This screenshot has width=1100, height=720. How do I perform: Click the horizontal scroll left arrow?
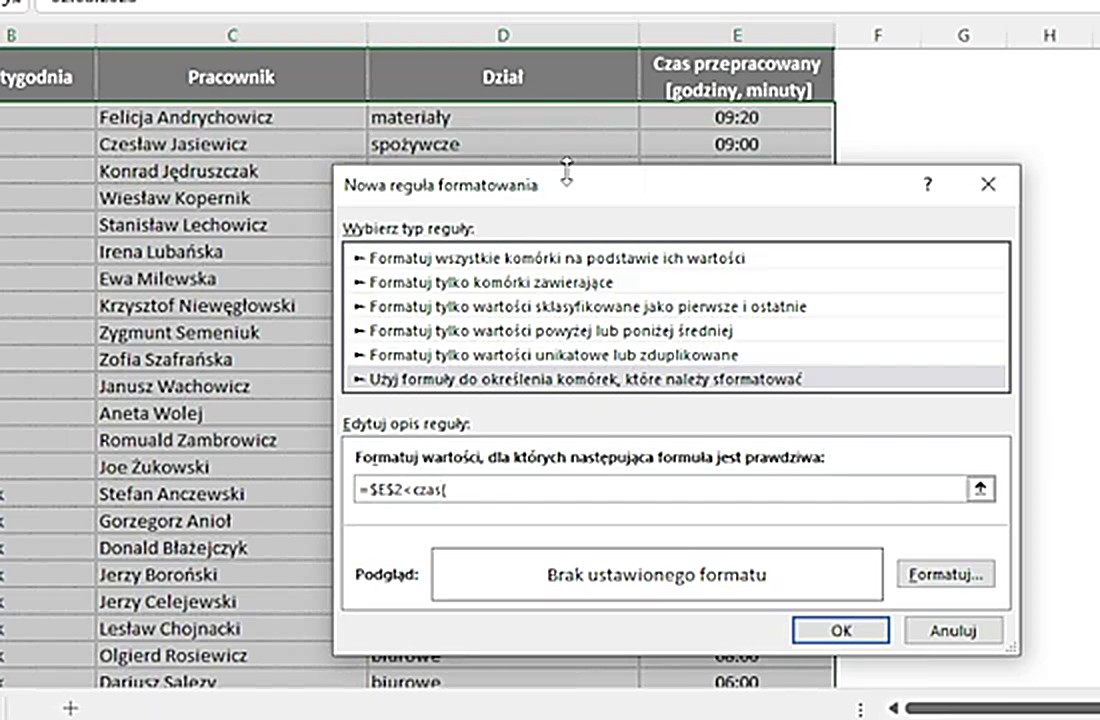pos(895,707)
